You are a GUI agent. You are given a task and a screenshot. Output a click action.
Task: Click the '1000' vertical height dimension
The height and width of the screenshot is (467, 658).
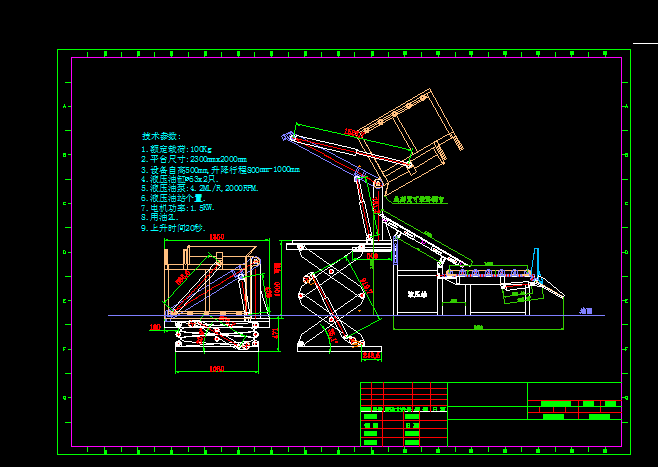[x=277, y=289]
